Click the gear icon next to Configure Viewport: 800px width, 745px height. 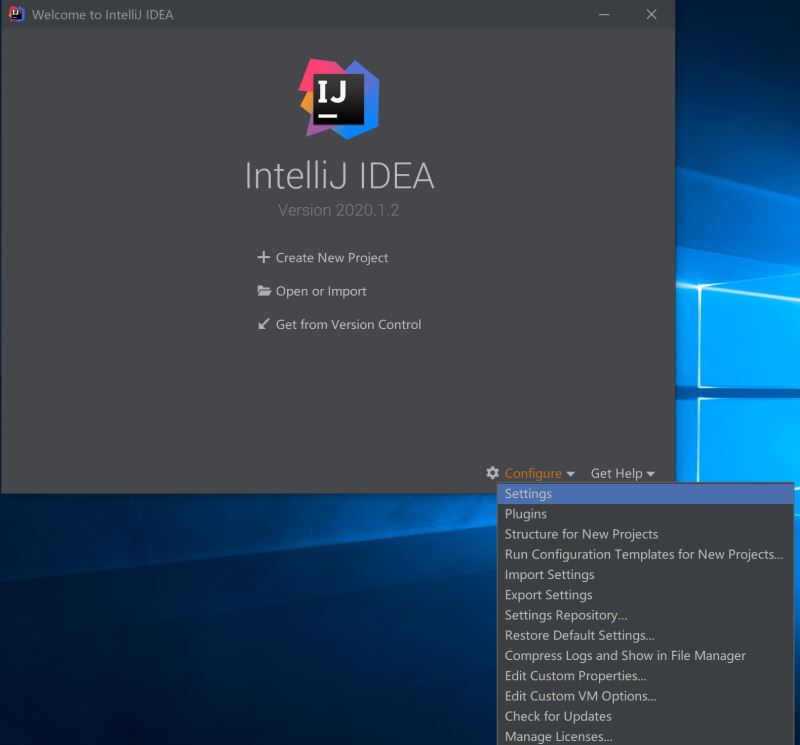(492, 473)
